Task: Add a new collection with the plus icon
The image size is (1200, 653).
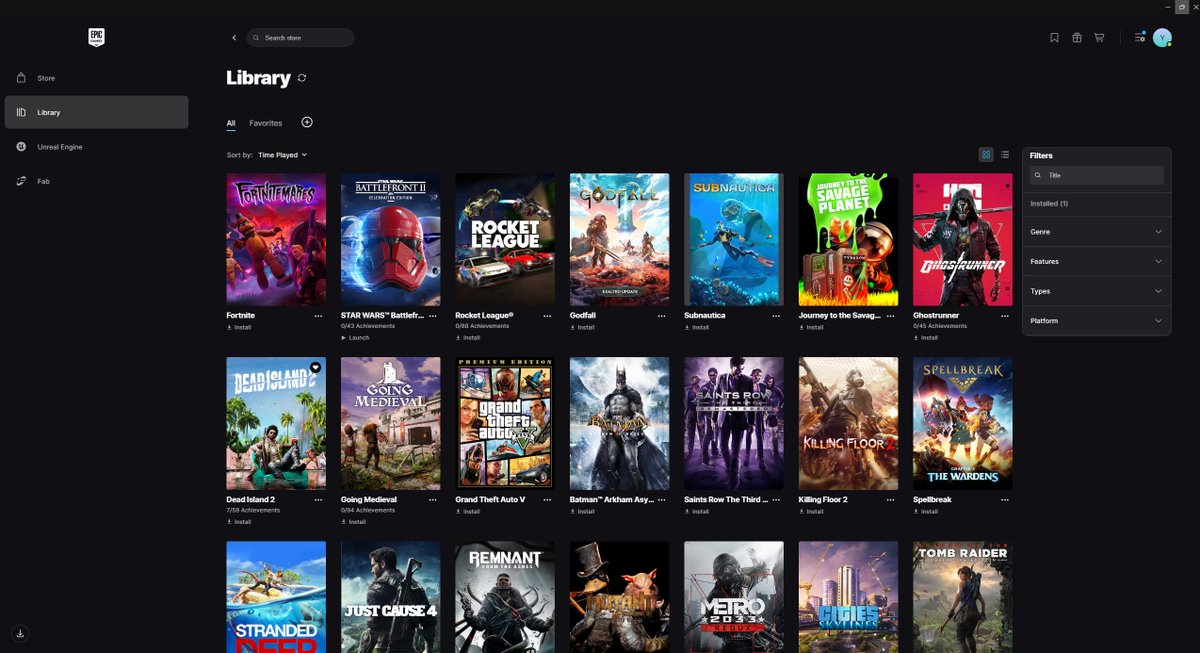Action: [307, 122]
